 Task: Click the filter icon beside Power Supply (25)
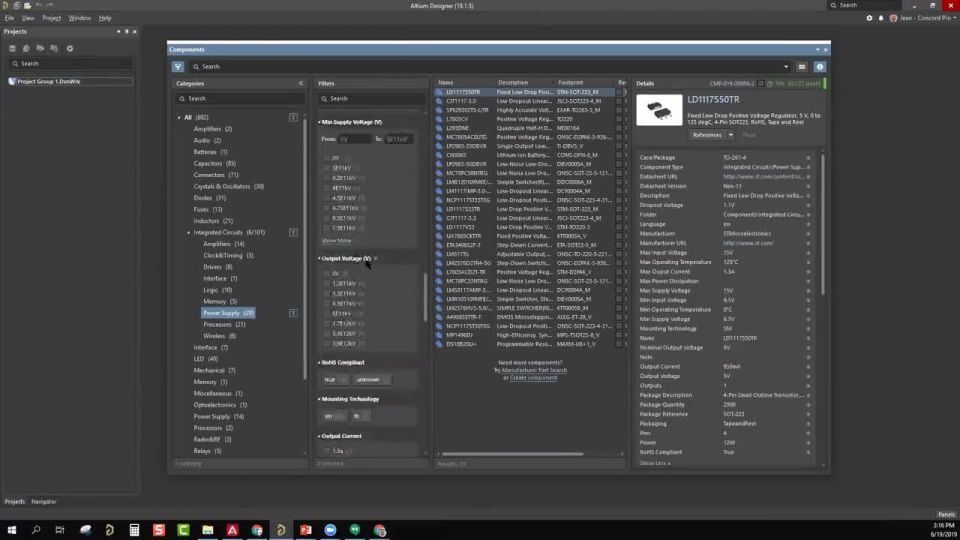(x=293, y=313)
